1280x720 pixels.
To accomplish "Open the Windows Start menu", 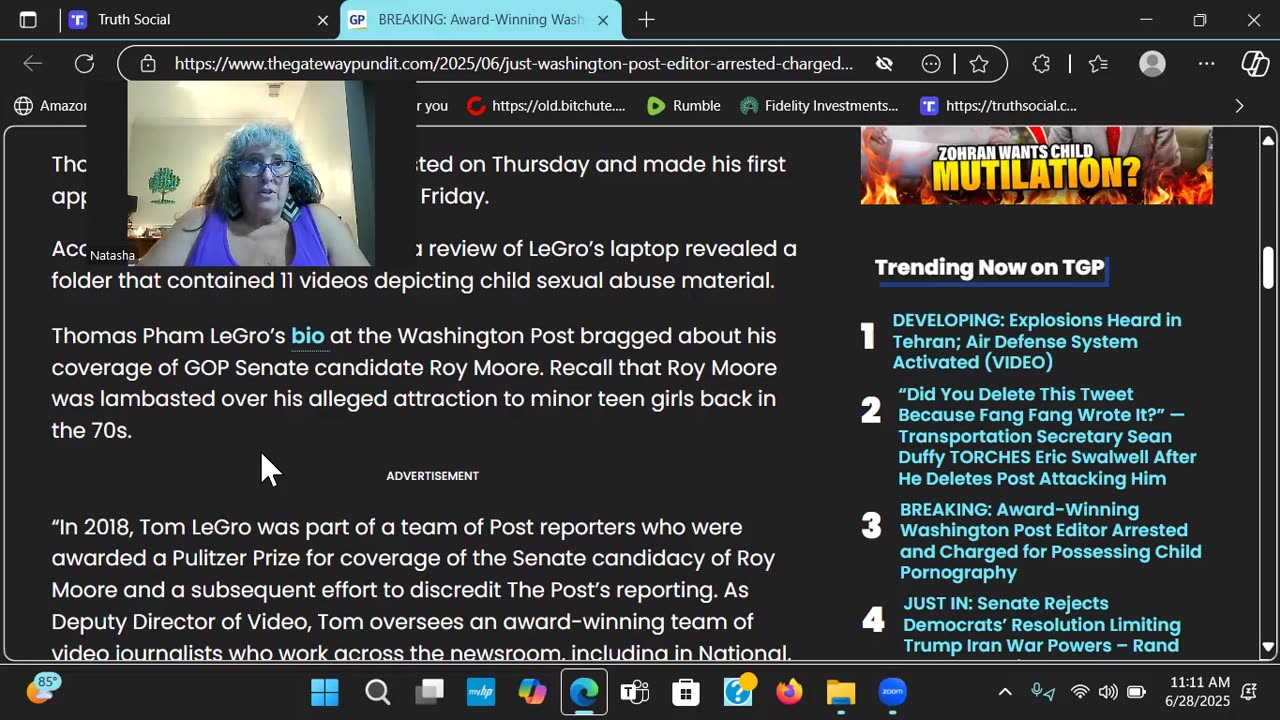I will tap(325, 692).
